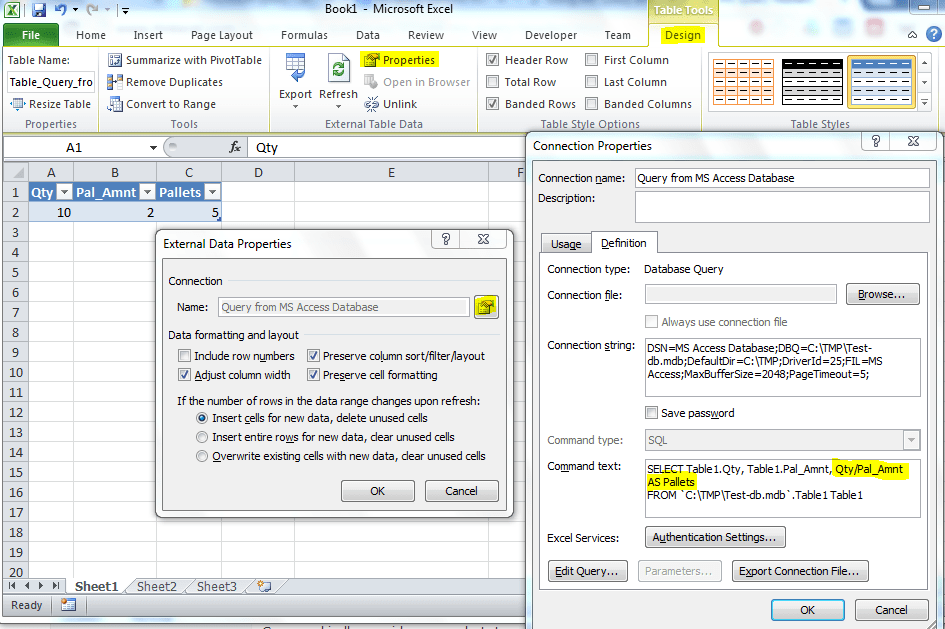This screenshot has height=629, width=945.
Task: Select the blue table style thumbnail
Action: click(881, 82)
